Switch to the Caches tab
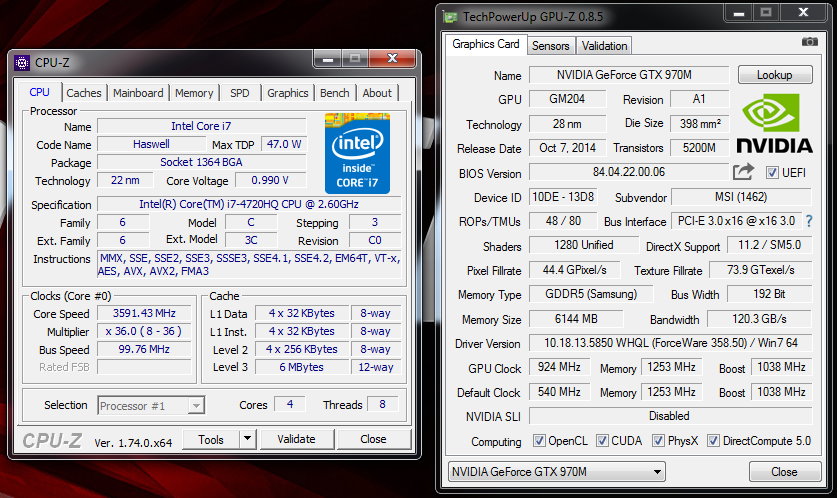This screenshot has width=837, height=498. [84, 93]
